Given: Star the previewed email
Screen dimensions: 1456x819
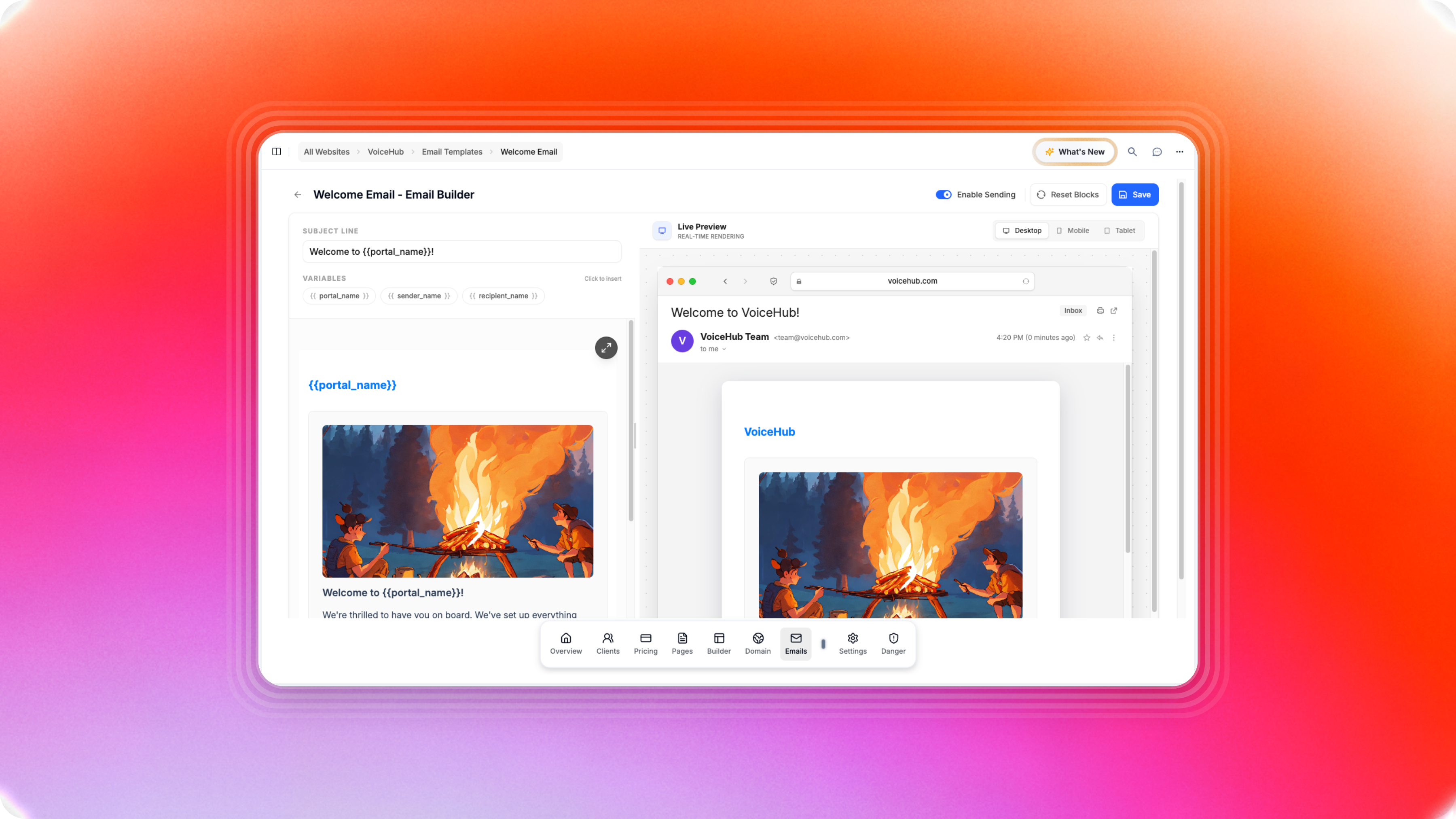Looking at the screenshot, I should (x=1086, y=337).
